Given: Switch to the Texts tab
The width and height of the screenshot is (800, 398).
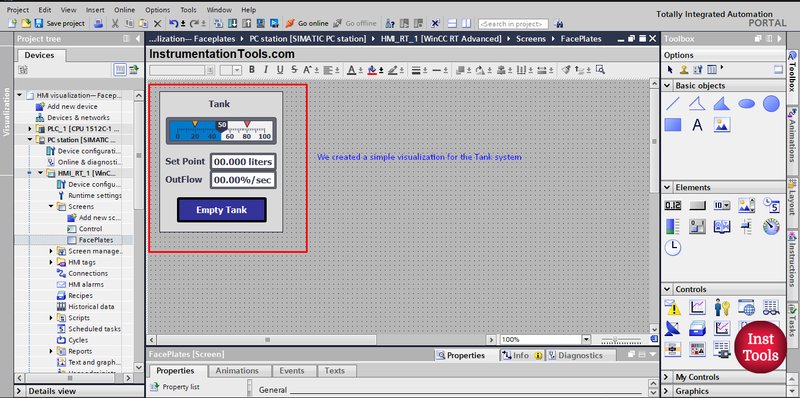Looking at the screenshot, I should pyautogui.click(x=334, y=370).
